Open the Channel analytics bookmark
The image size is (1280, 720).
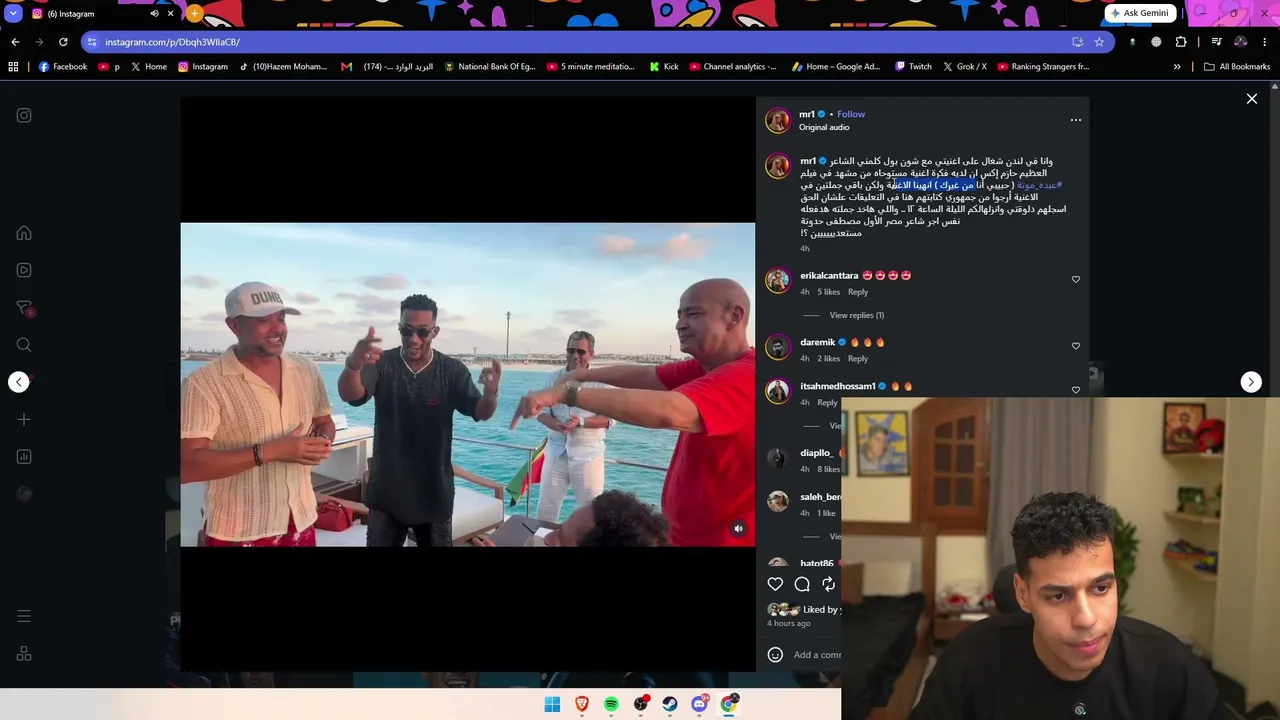tap(732, 67)
